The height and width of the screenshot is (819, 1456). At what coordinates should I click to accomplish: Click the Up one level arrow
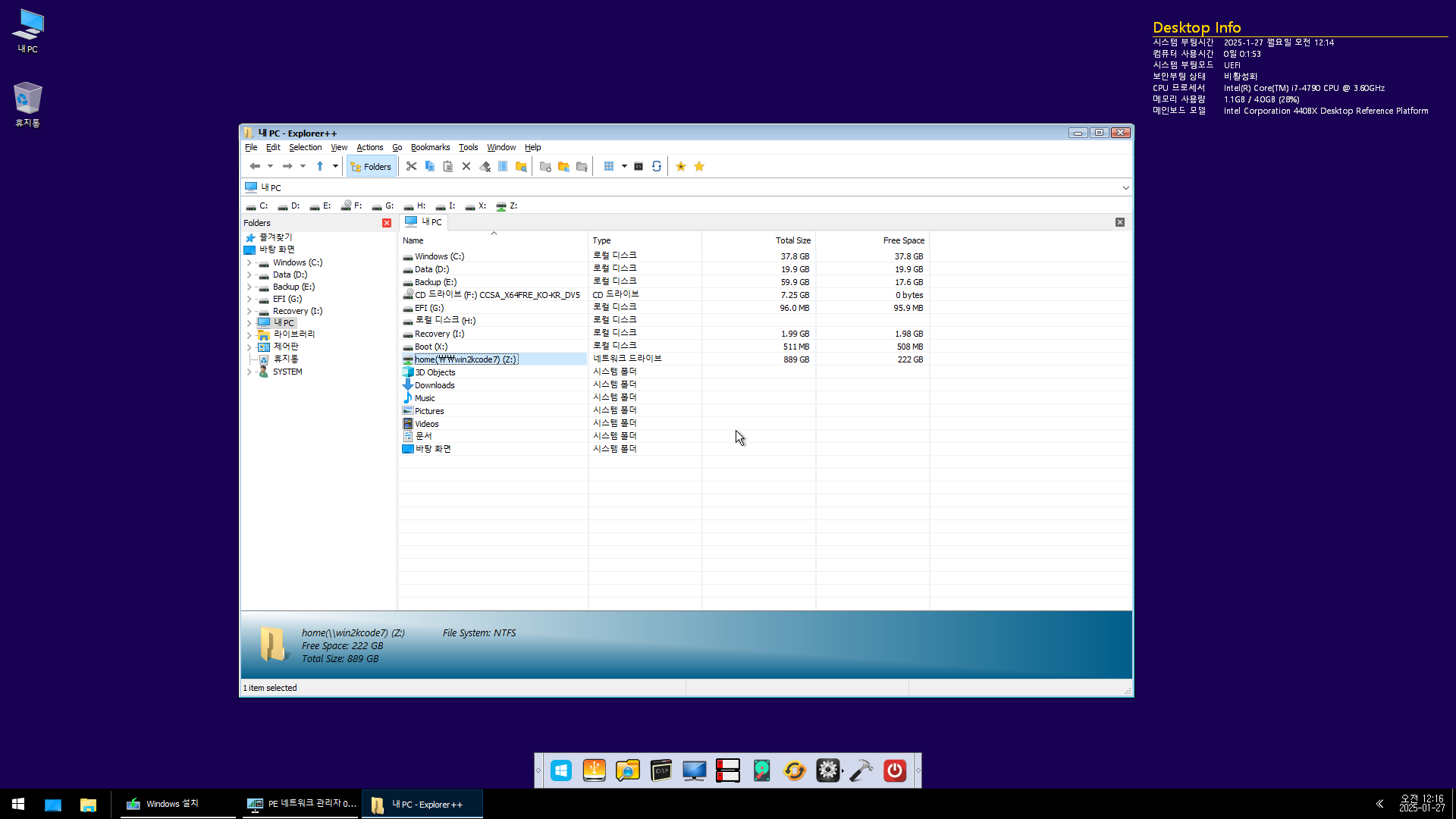coord(320,166)
